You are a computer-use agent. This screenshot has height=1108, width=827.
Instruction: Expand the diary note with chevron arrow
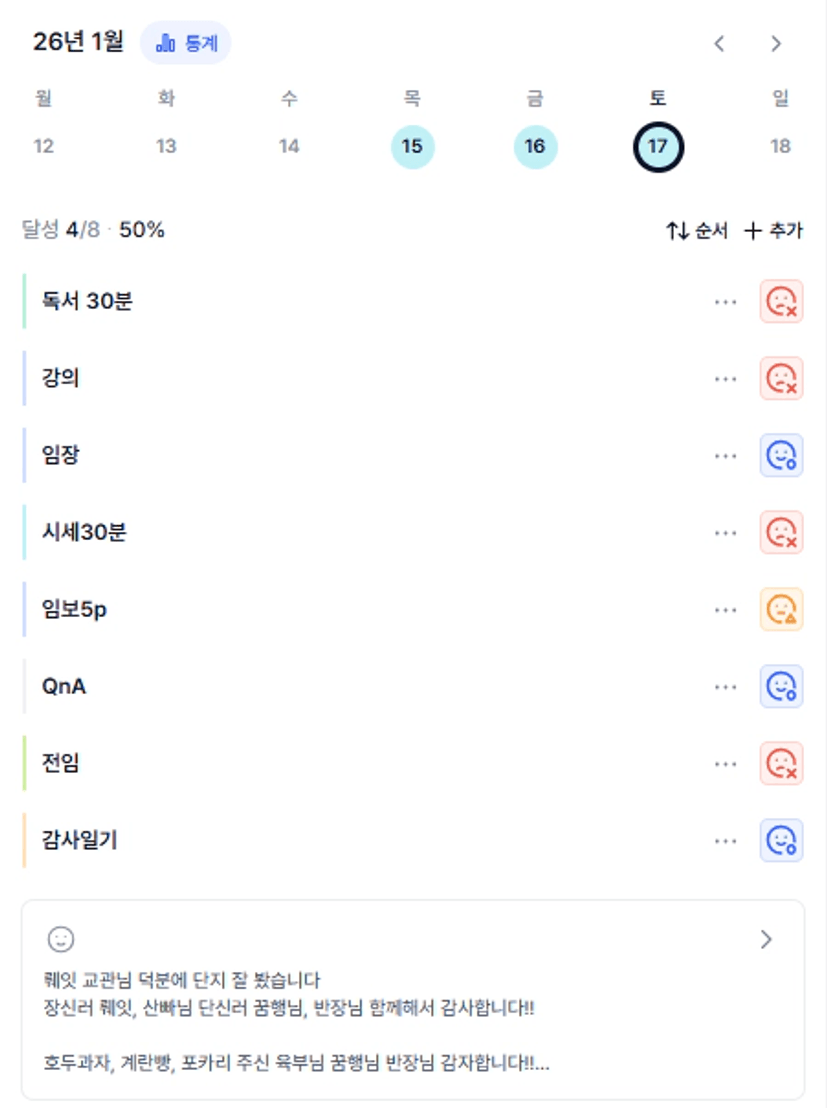point(766,939)
